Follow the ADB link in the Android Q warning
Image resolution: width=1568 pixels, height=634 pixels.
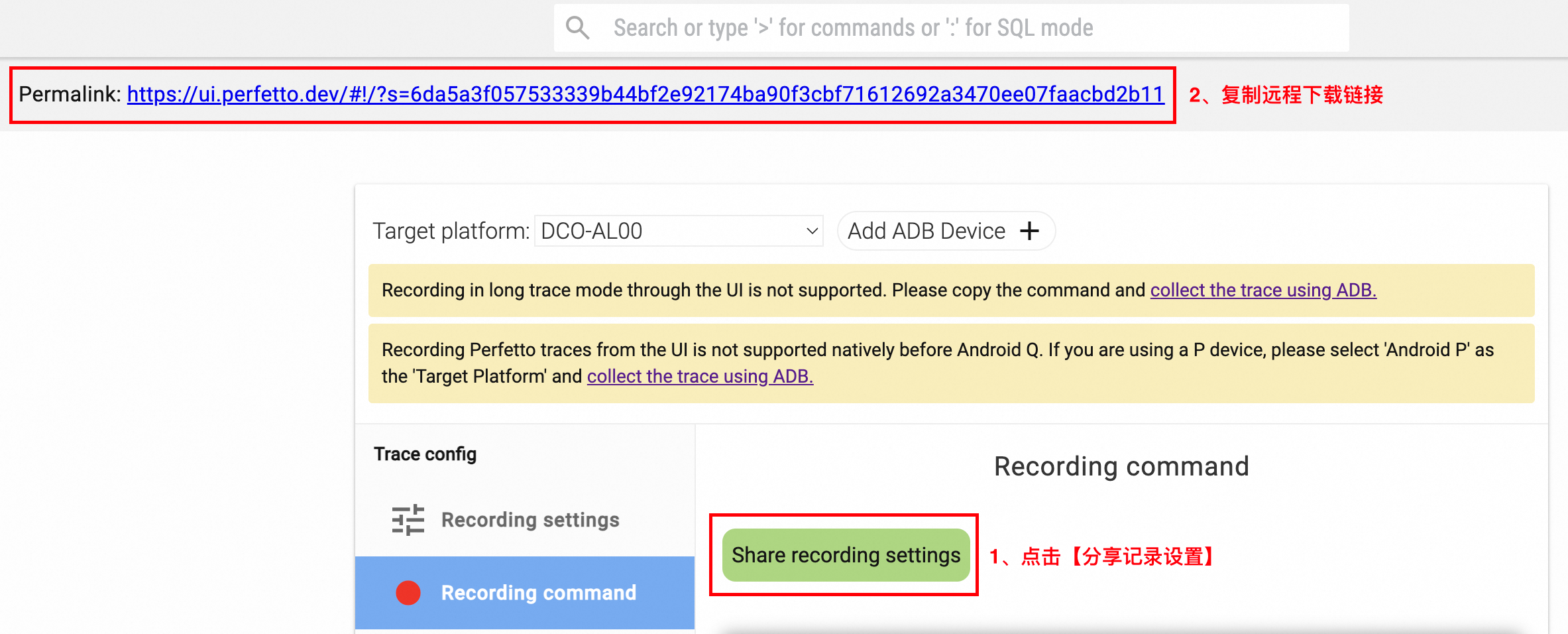point(699,376)
